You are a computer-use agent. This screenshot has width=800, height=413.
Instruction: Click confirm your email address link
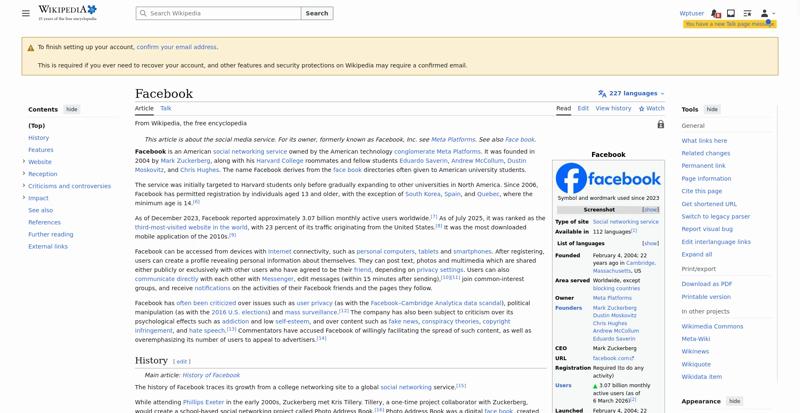[x=176, y=47]
